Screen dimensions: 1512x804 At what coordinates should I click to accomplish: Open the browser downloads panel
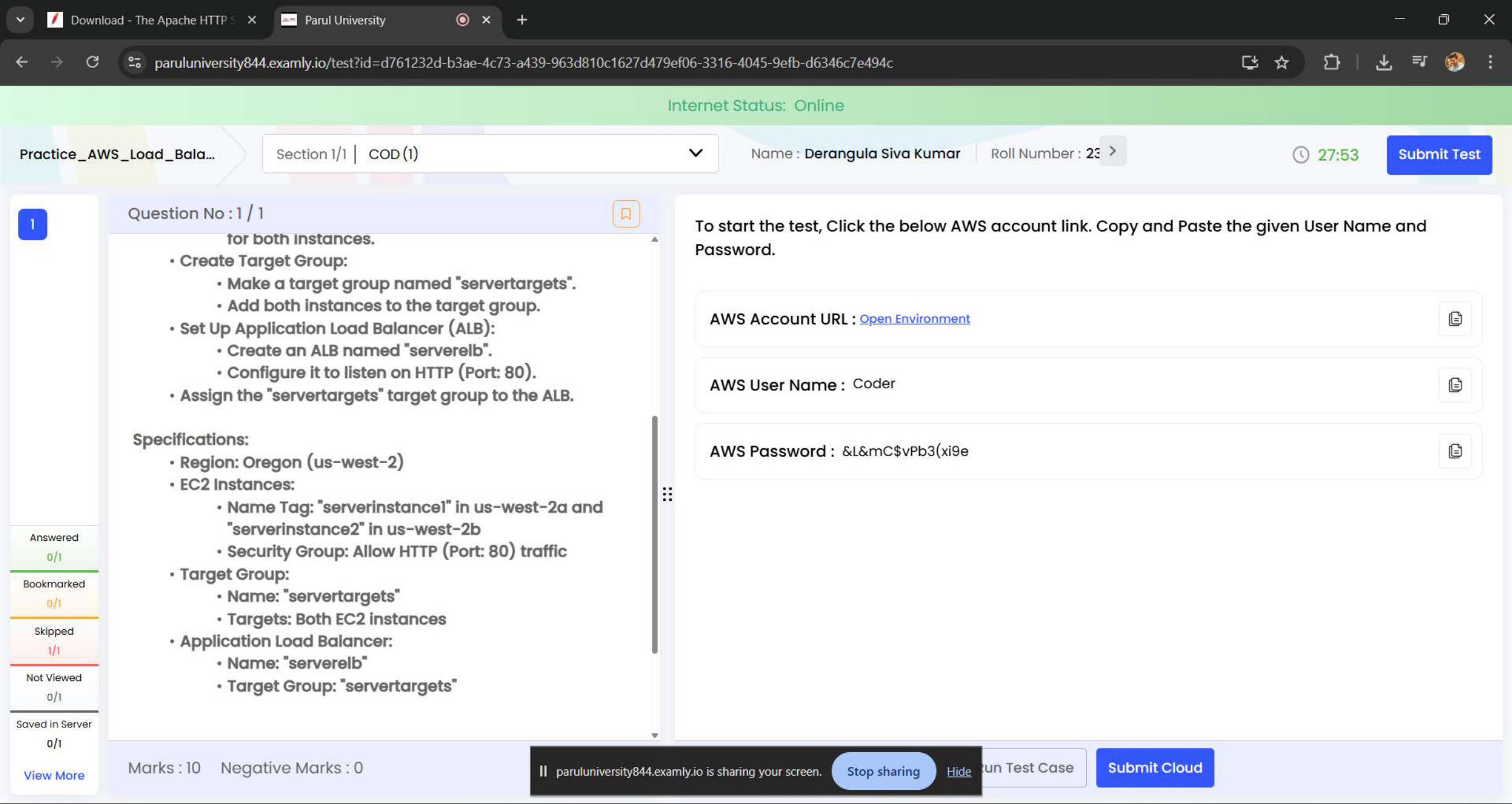point(1384,62)
